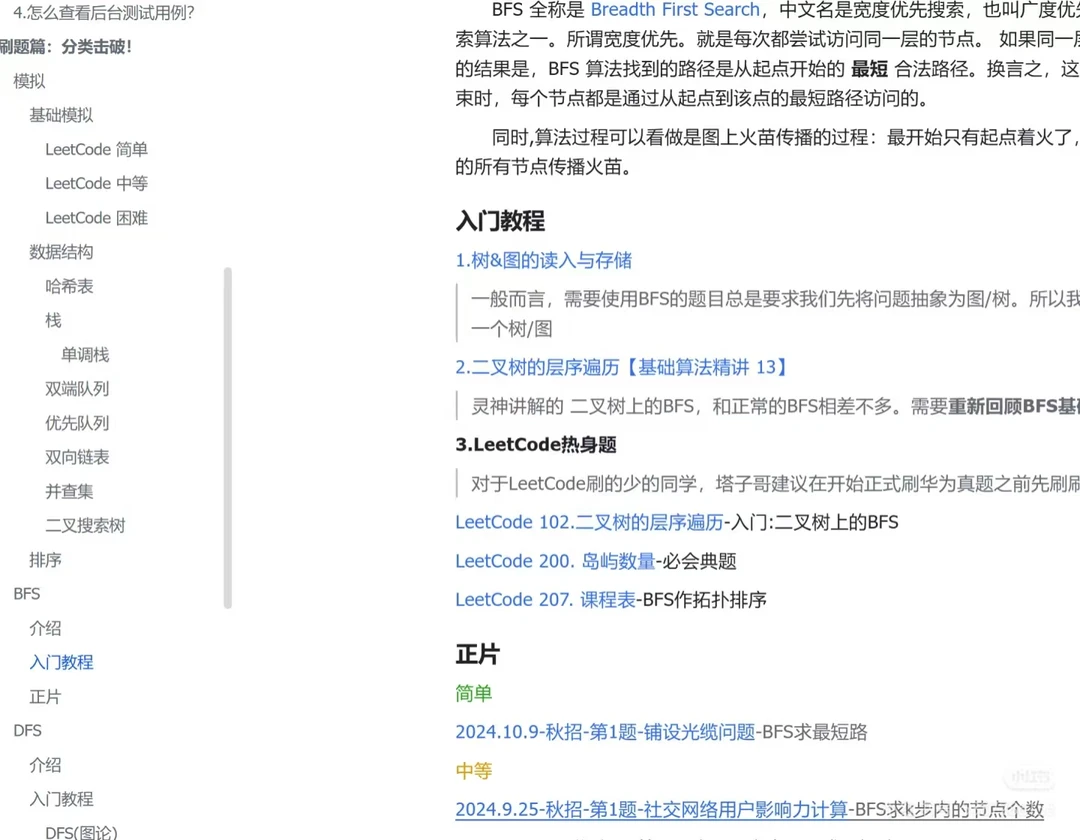Select 刷题篇: 分类击破! section heading
Viewport: 1080px width, 840px height.
(65, 47)
